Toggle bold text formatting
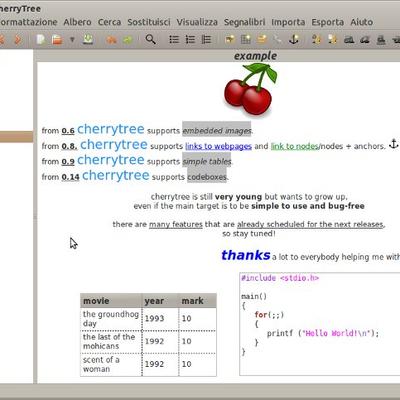 (349, 40)
